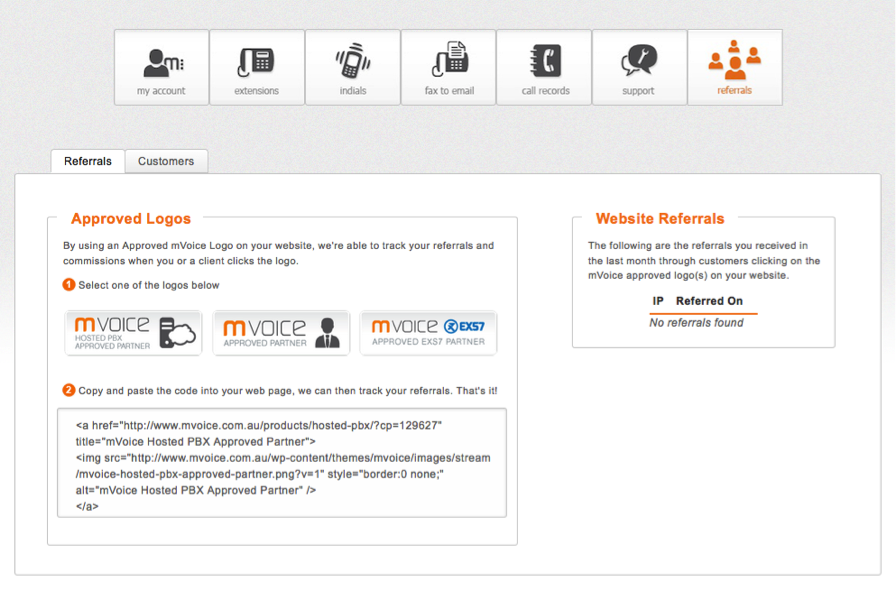Click the support chat wrench icon

click(x=639, y=61)
